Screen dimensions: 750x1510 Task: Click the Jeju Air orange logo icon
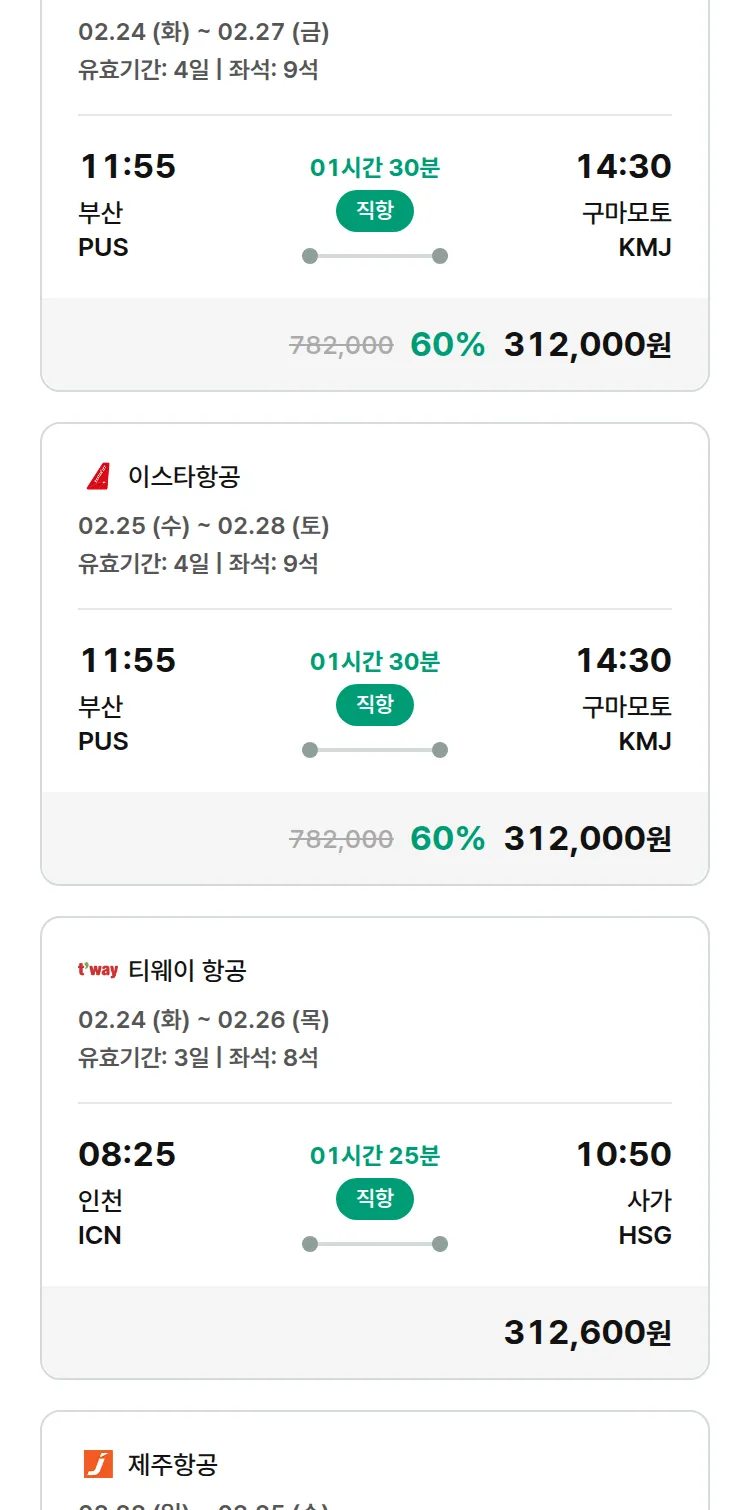(98, 1464)
